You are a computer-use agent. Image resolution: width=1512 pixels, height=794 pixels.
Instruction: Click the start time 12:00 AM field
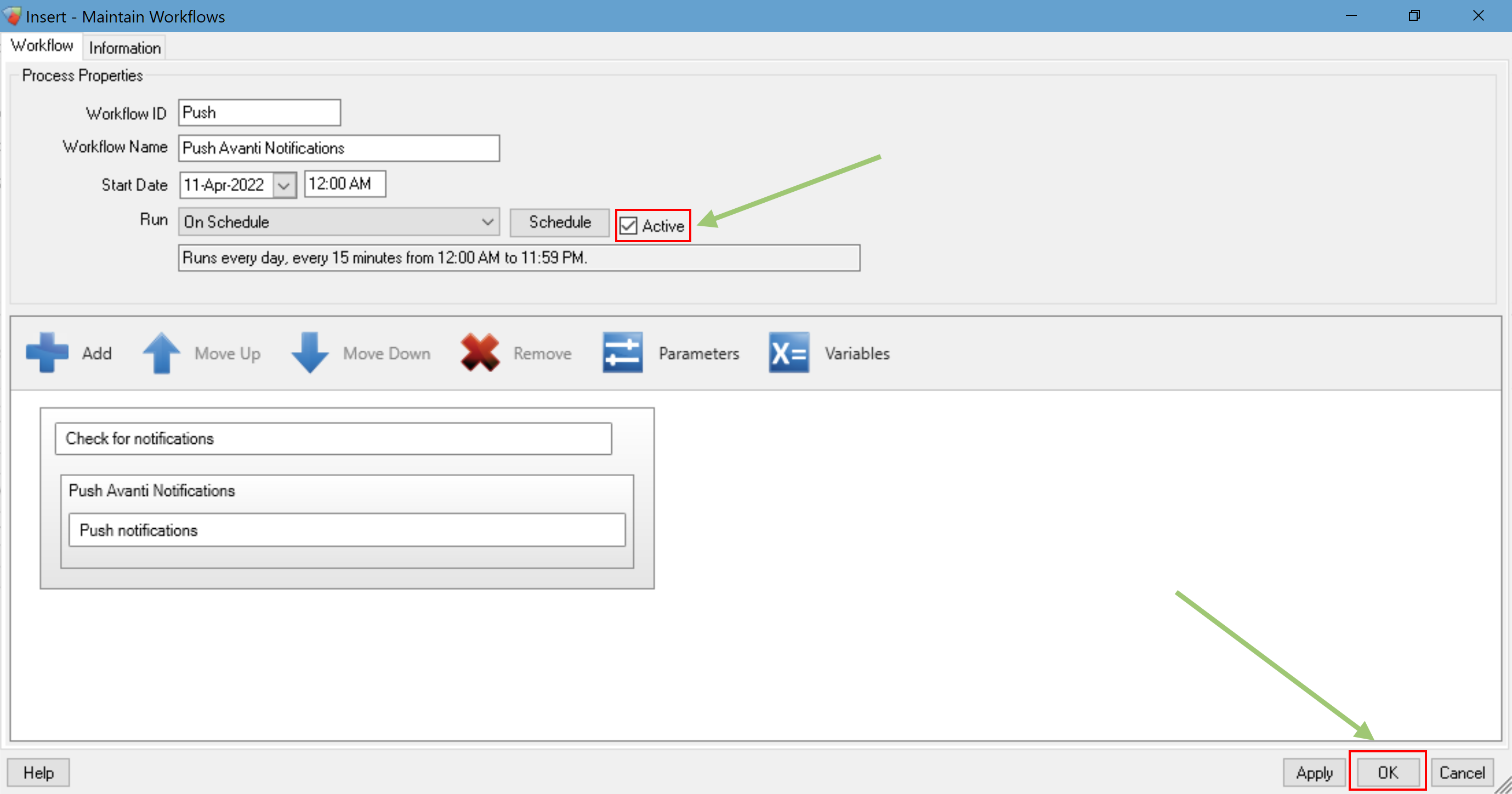(x=344, y=184)
